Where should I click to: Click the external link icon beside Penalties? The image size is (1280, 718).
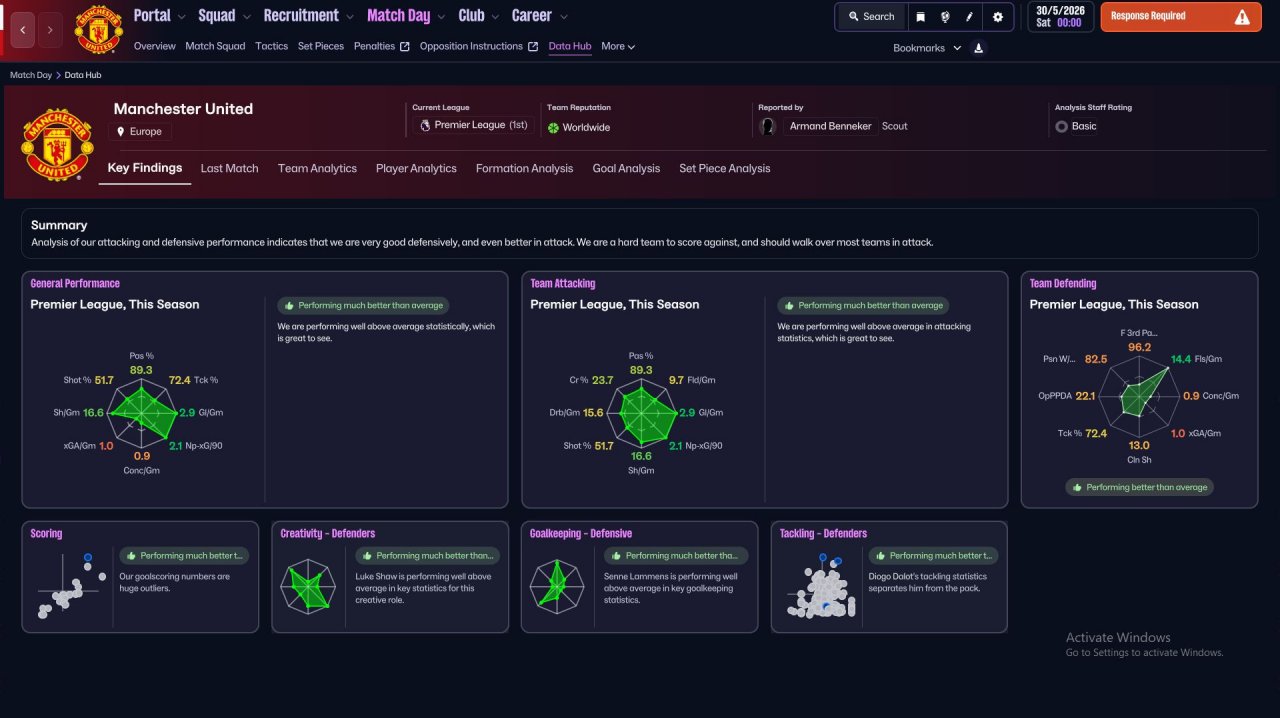(405, 47)
